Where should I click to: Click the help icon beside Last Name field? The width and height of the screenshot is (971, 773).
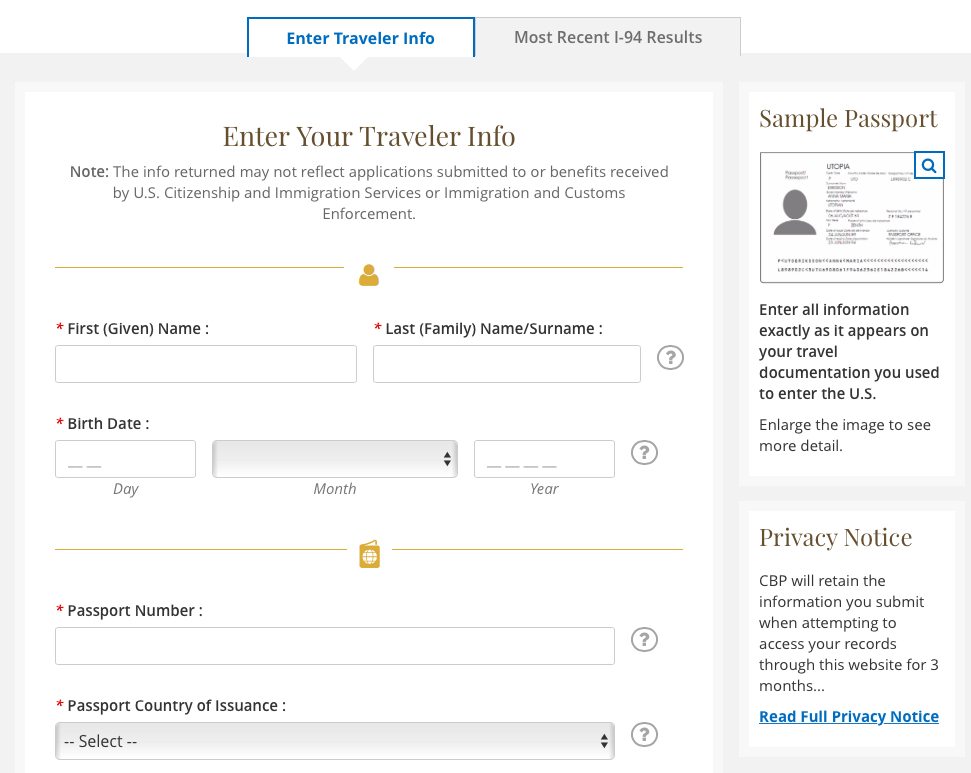coord(670,358)
